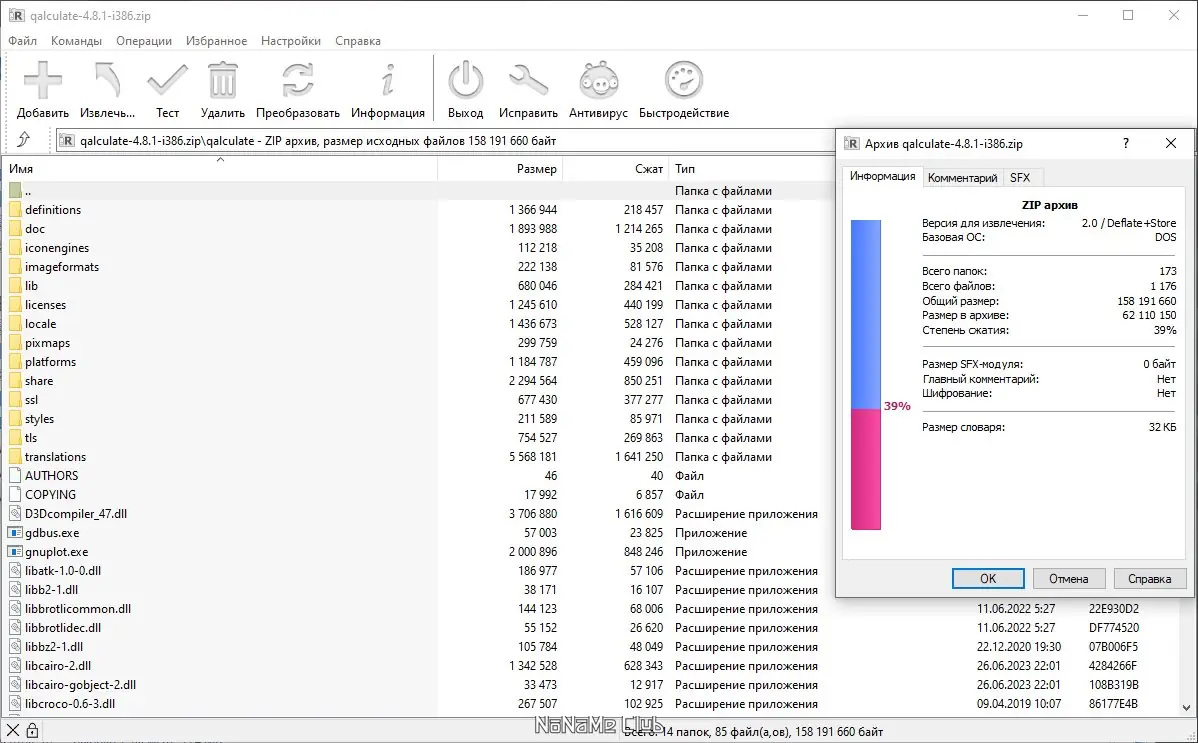Select the imageformats folder
The image size is (1198, 743).
(x=62, y=267)
